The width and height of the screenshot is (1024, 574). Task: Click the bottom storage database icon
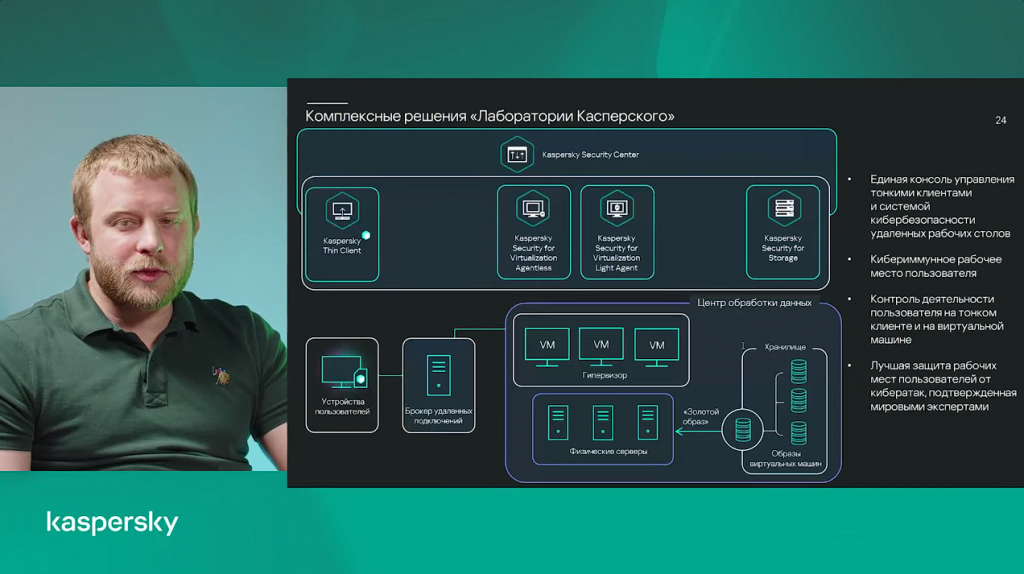pyautogui.click(x=799, y=433)
